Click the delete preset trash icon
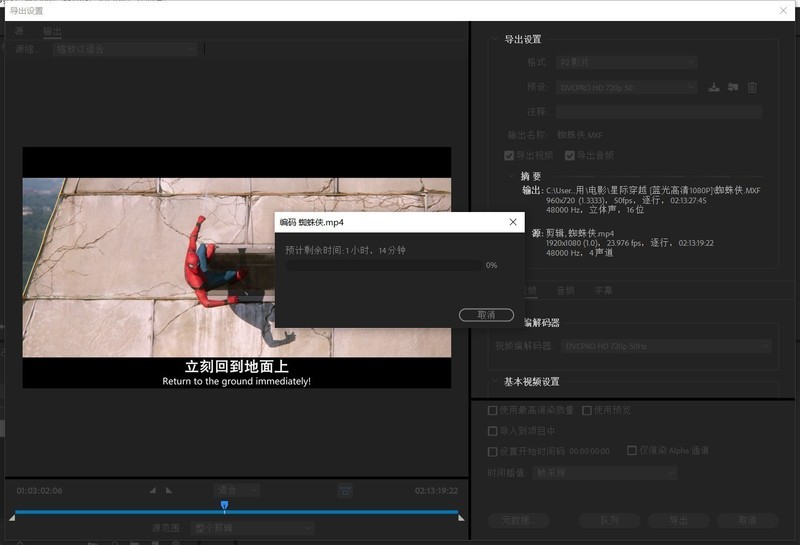Screen dimensions: 800x545 tap(752, 88)
